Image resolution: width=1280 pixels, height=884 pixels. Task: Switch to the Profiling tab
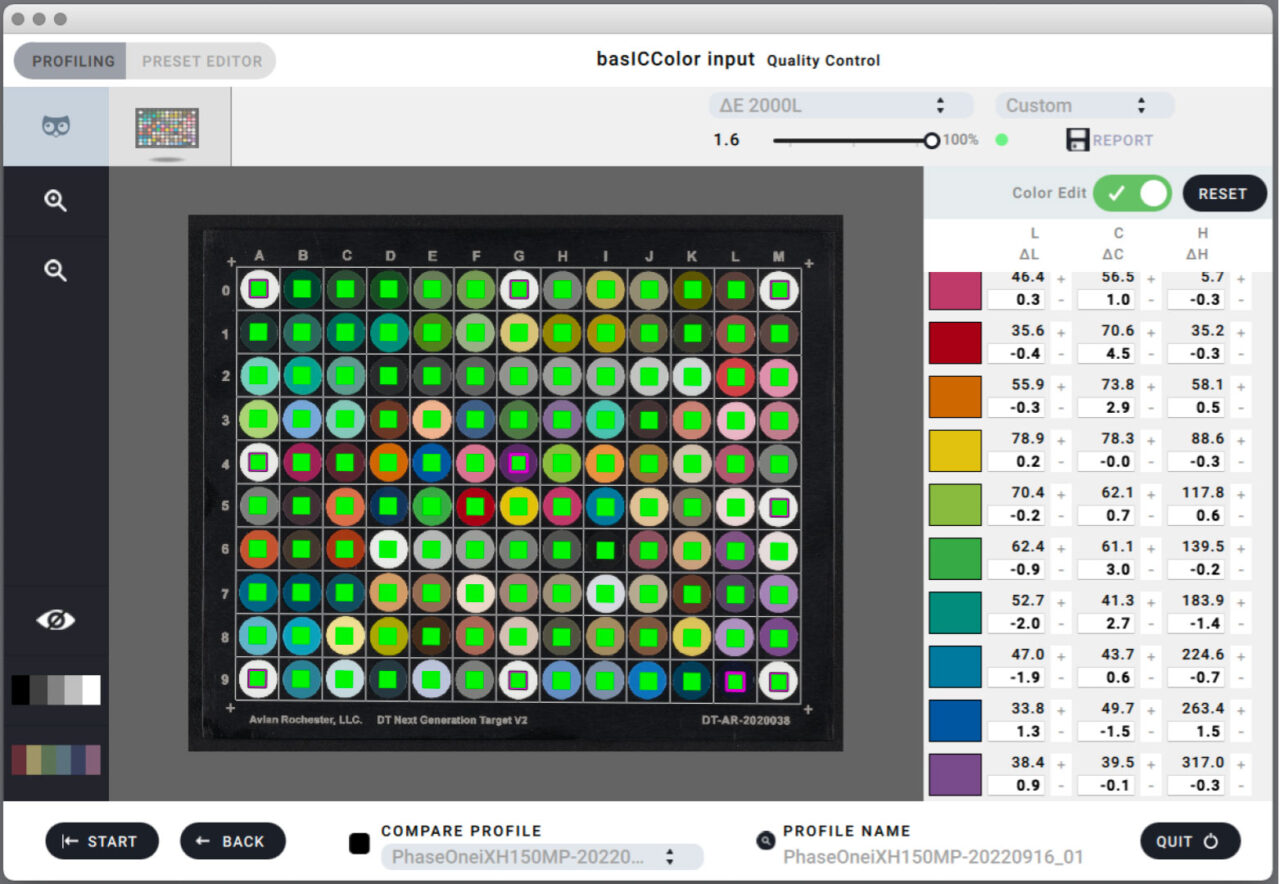[x=72, y=61]
